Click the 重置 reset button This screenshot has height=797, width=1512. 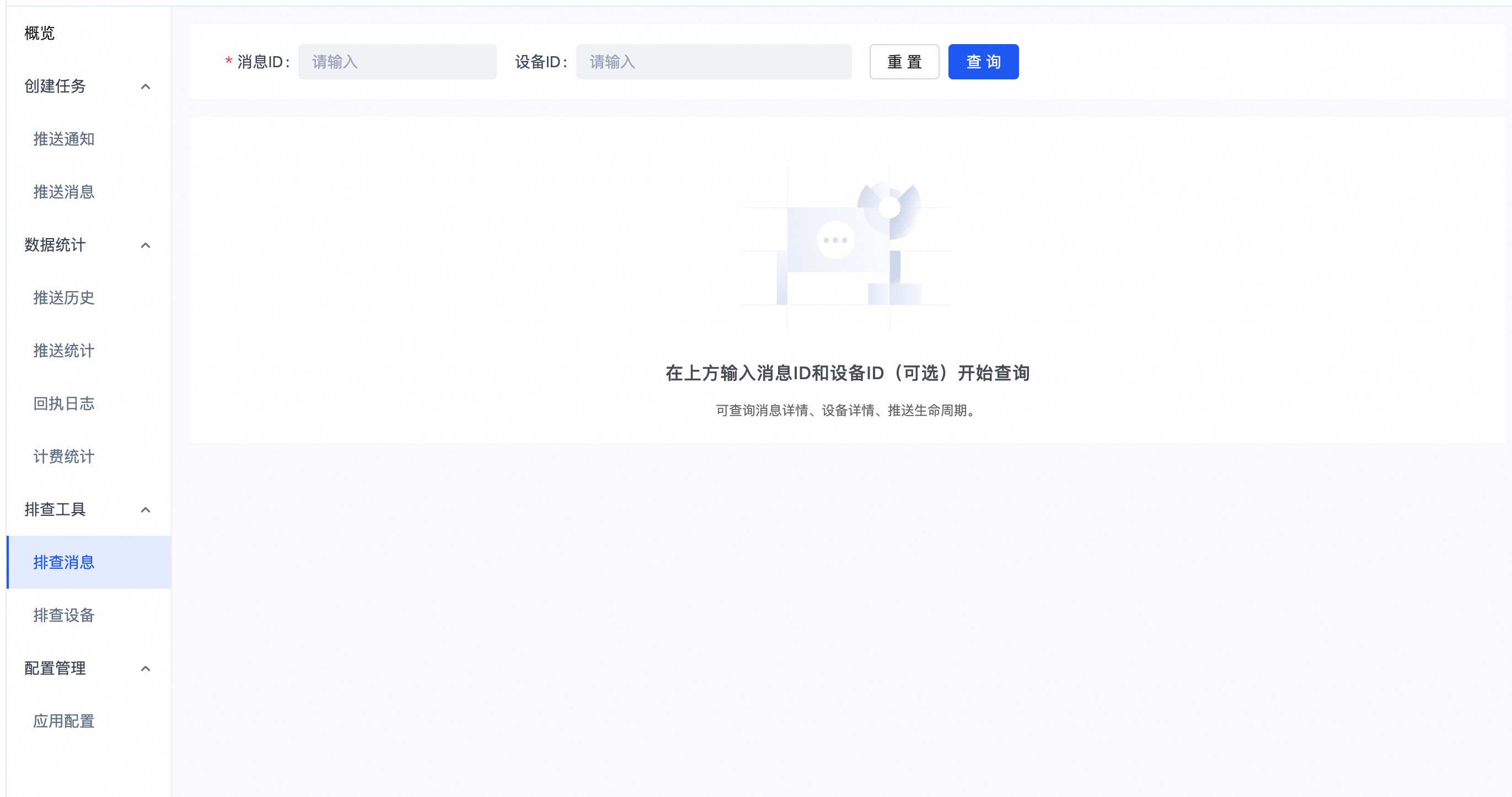904,62
